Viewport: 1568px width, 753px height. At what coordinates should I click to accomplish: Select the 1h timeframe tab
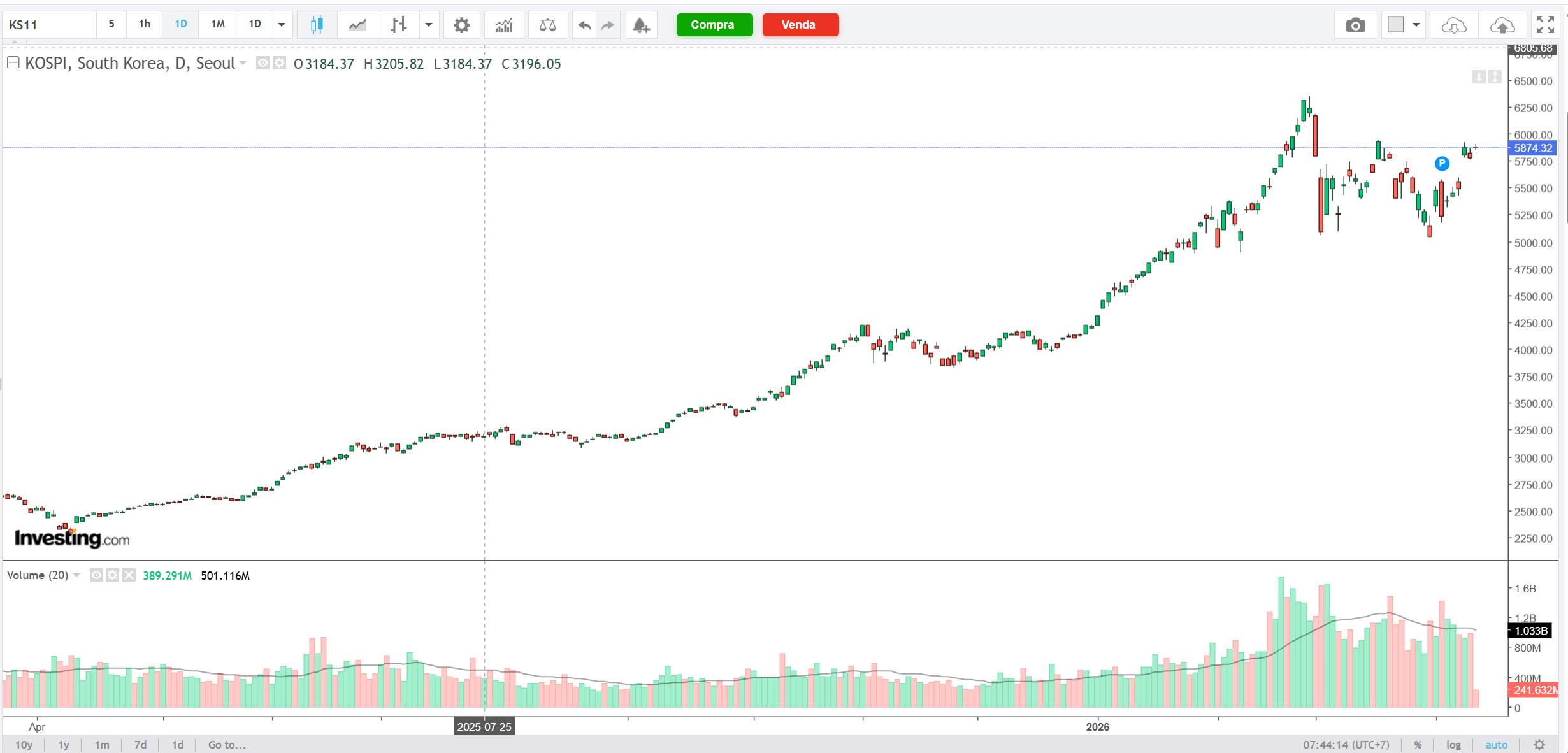click(x=145, y=24)
